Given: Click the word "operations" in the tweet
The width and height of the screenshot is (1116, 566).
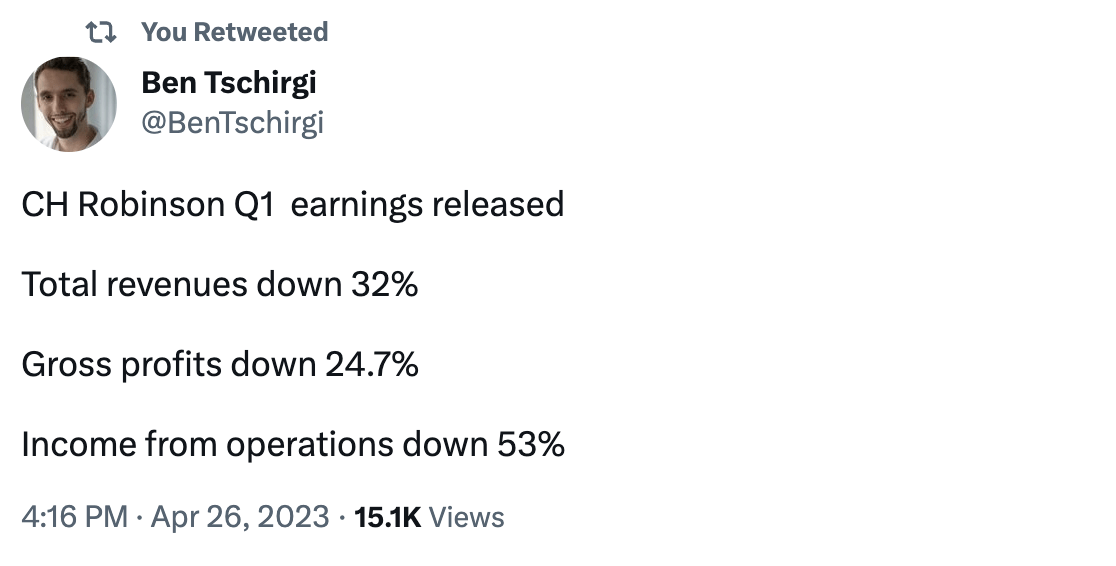Looking at the screenshot, I should pyautogui.click(x=310, y=446).
